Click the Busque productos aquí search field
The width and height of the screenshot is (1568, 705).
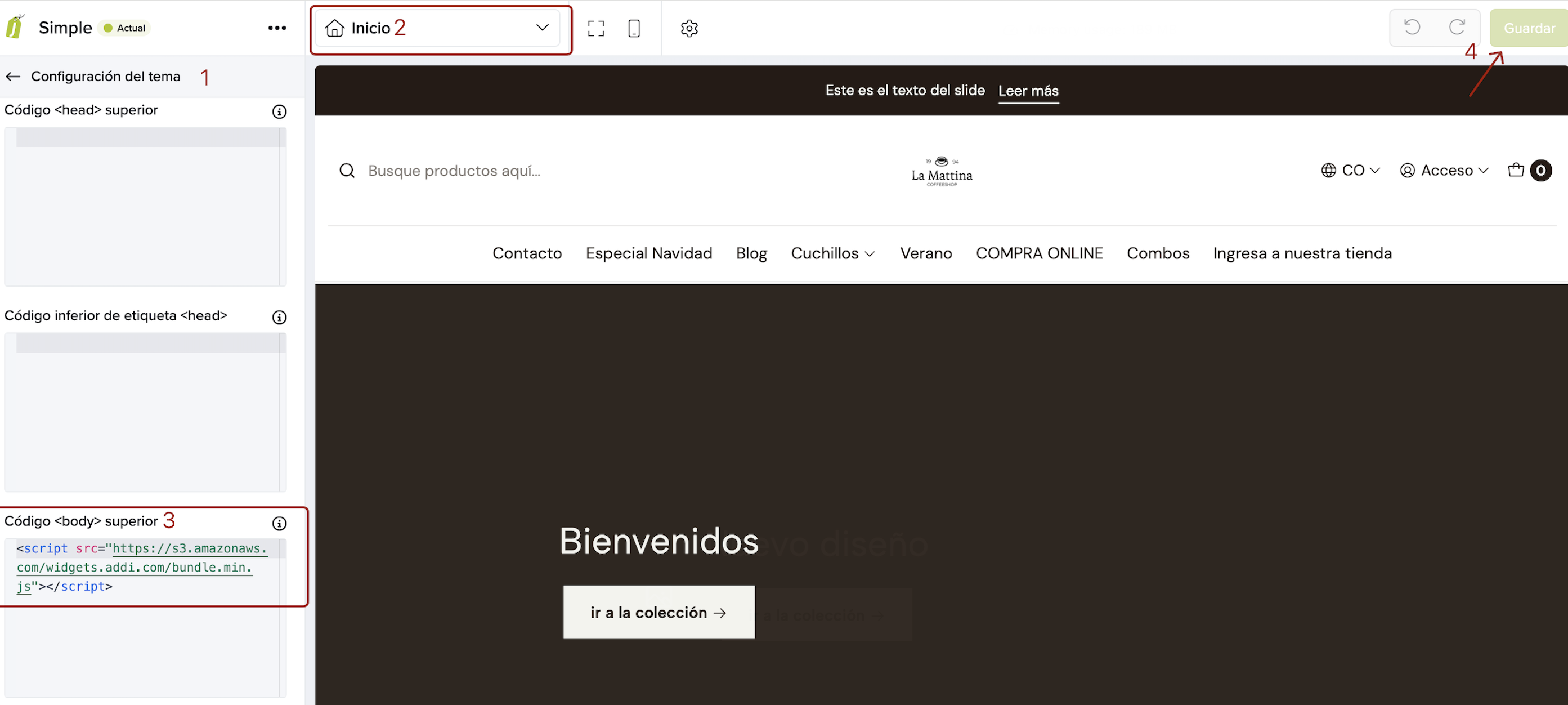[454, 171]
